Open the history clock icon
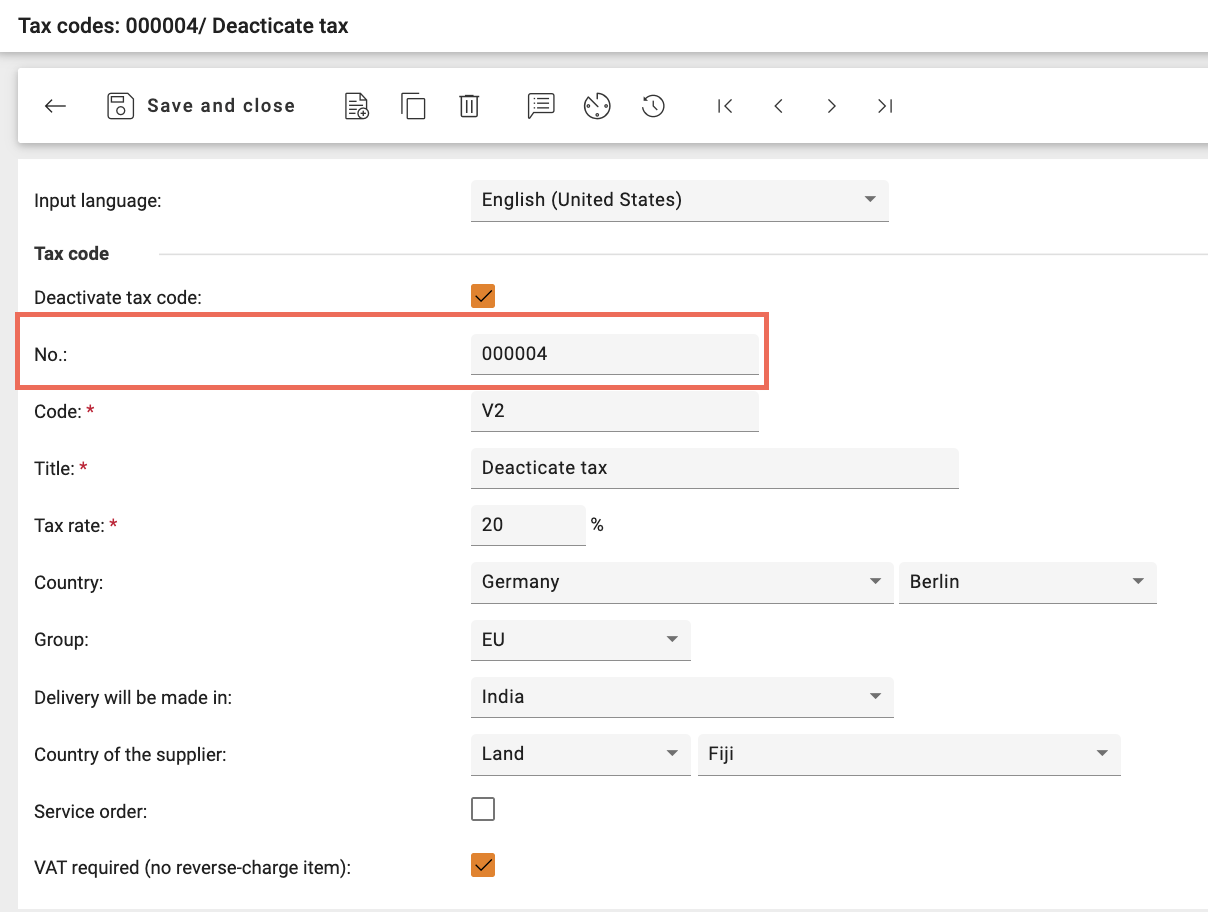This screenshot has height=912, width=1208. tap(653, 106)
